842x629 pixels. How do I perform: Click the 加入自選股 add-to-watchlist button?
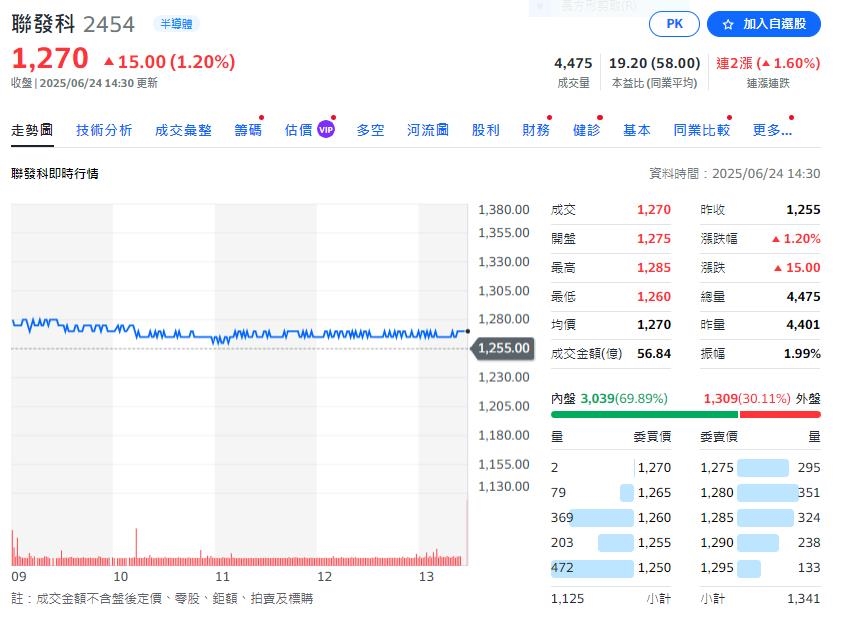coord(762,24)
